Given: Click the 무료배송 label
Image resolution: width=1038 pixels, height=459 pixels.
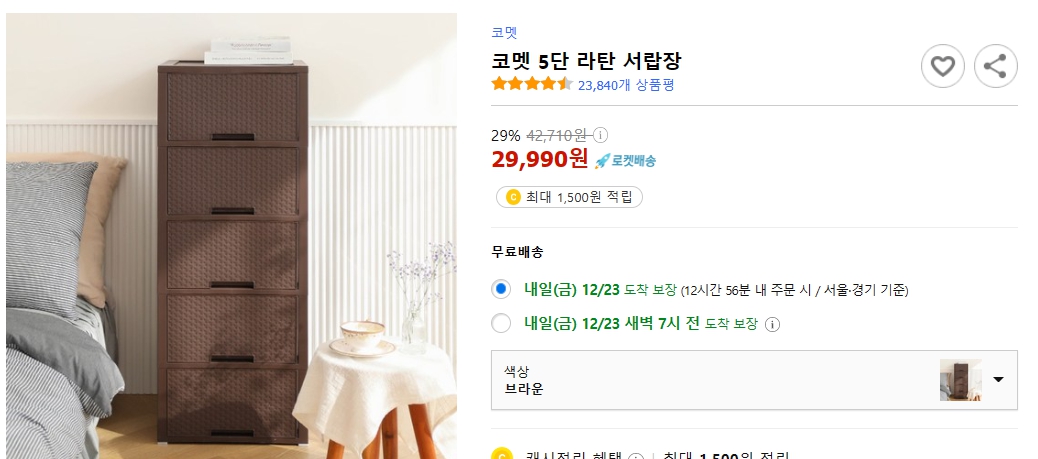Looking at the screenshot, I should [517, 252].
